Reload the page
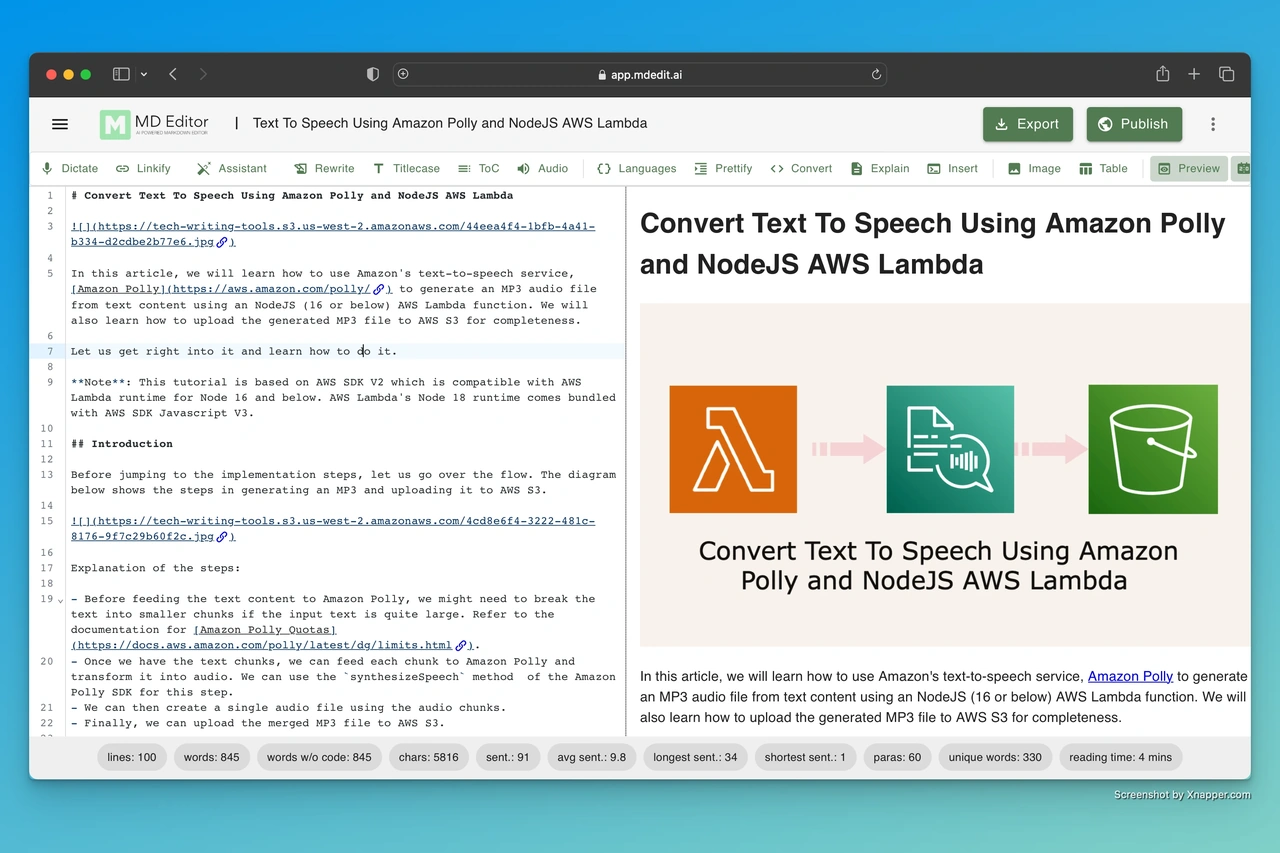This screenshot has height=853, width=1280. (x=876, y=74)
